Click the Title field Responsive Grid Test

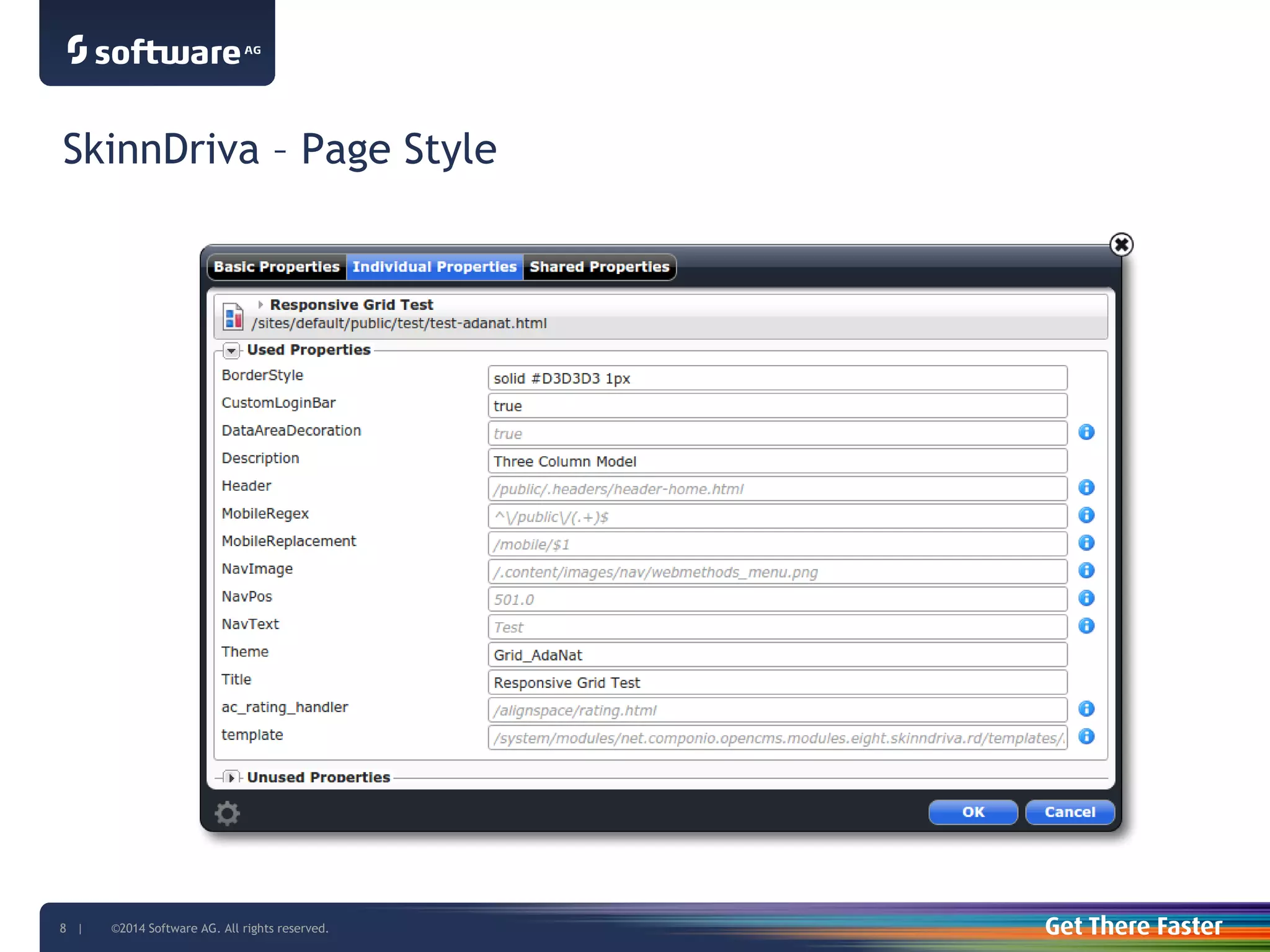click(x=778, y=682)
